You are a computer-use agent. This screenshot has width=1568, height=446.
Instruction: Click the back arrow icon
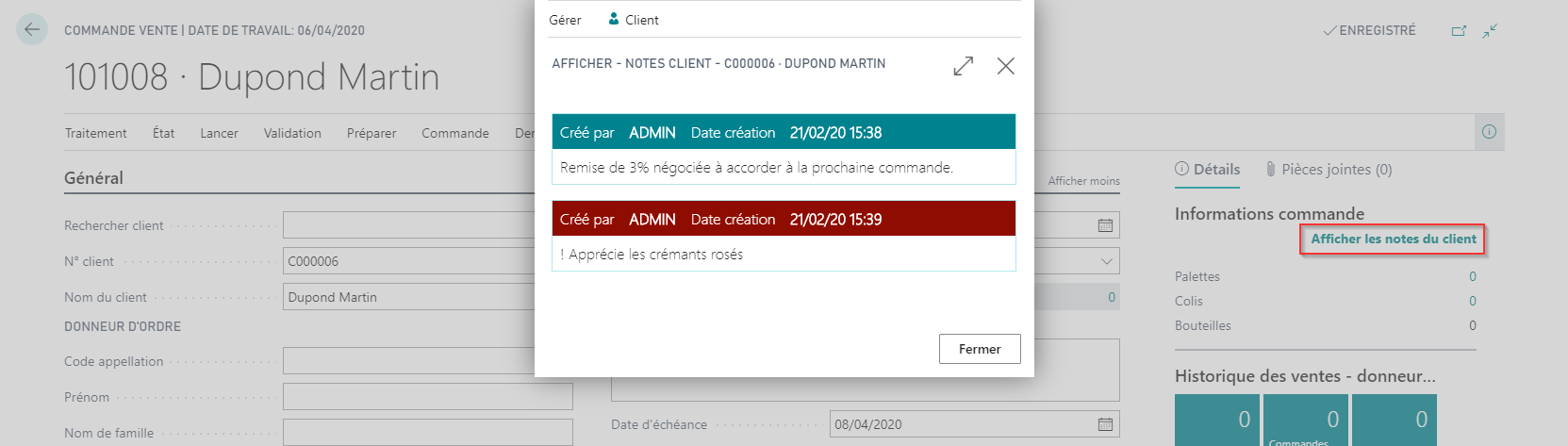pyautogui.click(x=32, y=29)
